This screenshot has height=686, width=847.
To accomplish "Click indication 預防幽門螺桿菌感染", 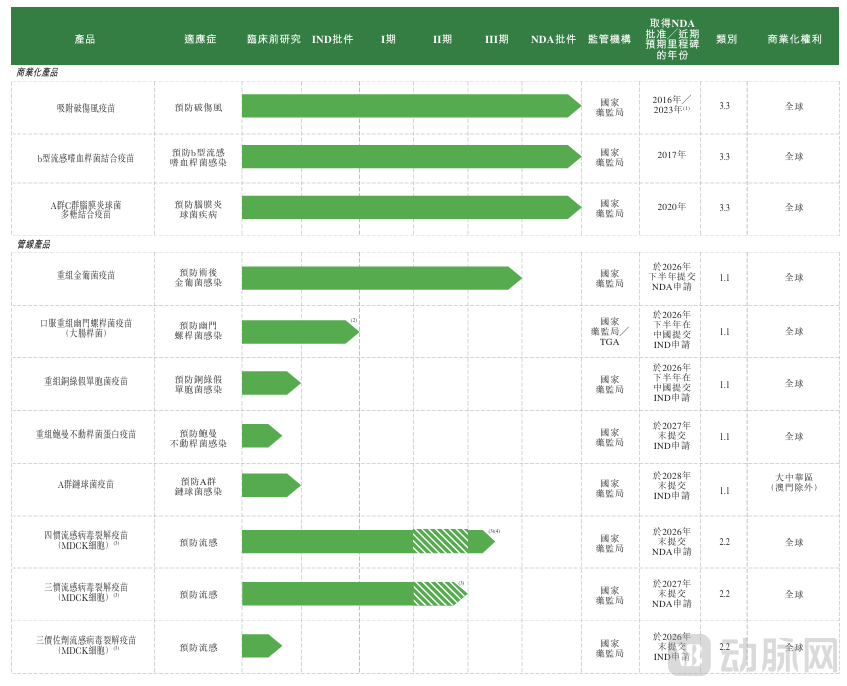I will tap(198, 330).
